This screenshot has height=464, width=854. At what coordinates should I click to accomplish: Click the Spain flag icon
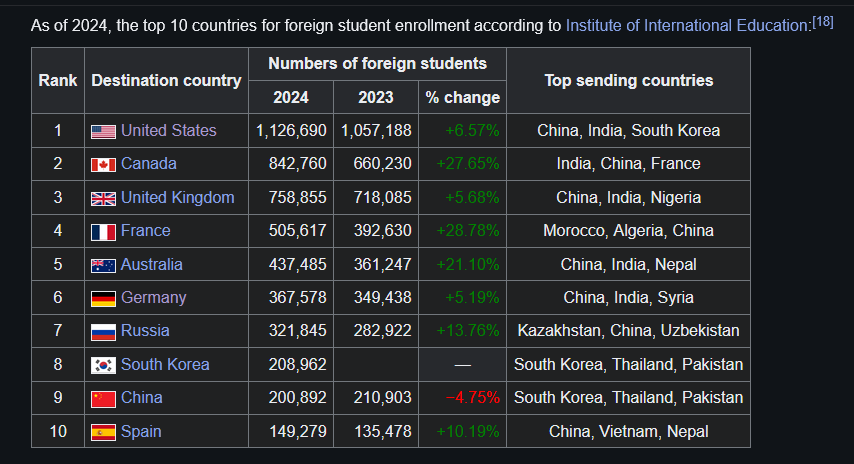(103, 432)
